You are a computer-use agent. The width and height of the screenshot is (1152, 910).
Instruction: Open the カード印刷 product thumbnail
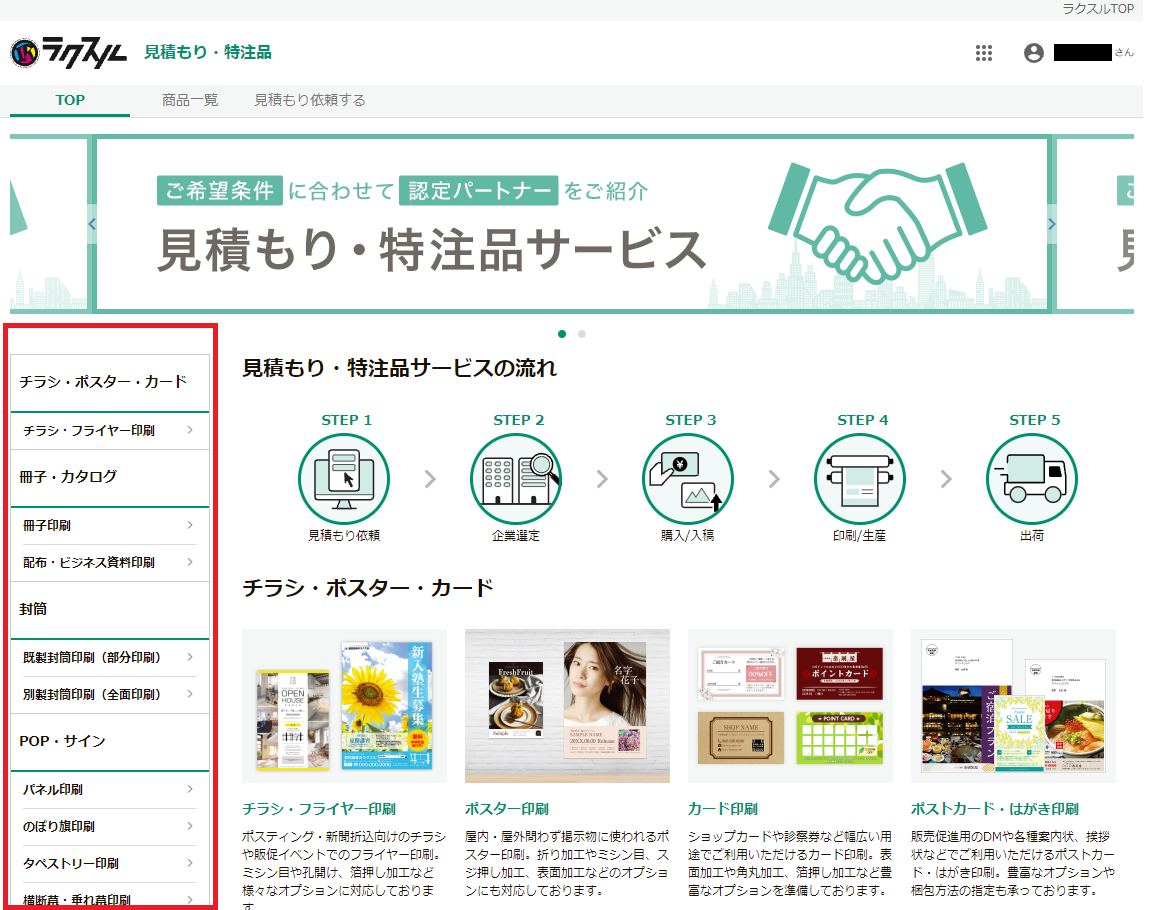791,706
